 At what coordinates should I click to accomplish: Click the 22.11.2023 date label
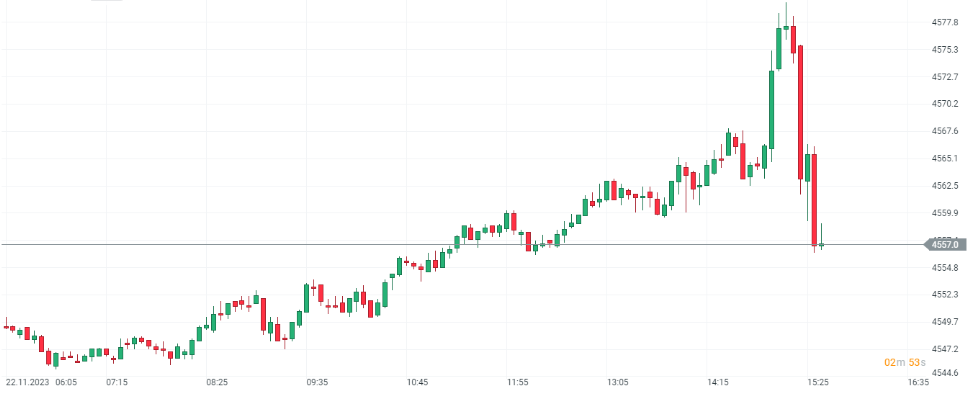coord(27,382)
